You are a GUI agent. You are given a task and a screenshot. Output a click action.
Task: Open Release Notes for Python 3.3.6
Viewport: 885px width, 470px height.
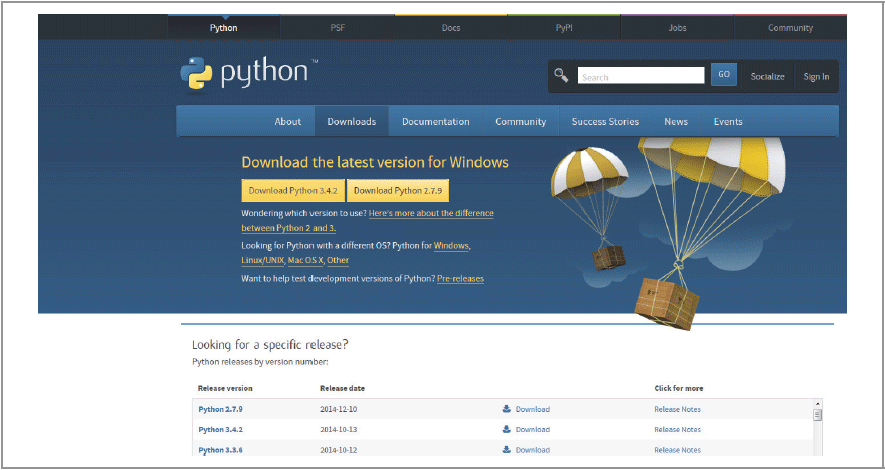click(x=677, y=450)
